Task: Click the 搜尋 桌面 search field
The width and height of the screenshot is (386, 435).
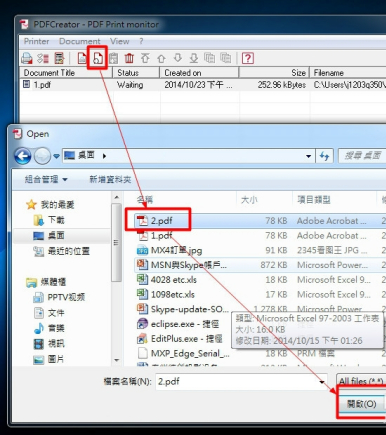Action: tap(362, 156)
